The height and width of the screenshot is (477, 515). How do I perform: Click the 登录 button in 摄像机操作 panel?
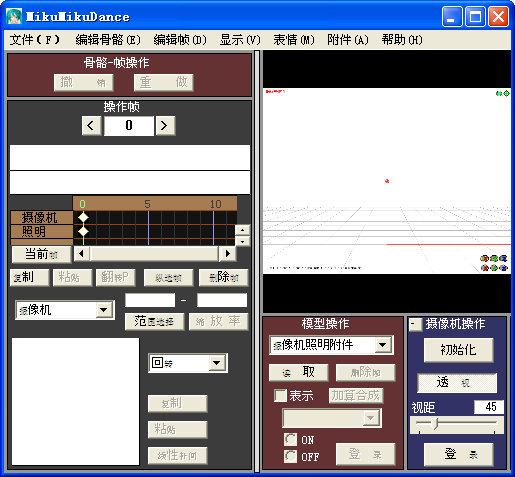point(459,454)
